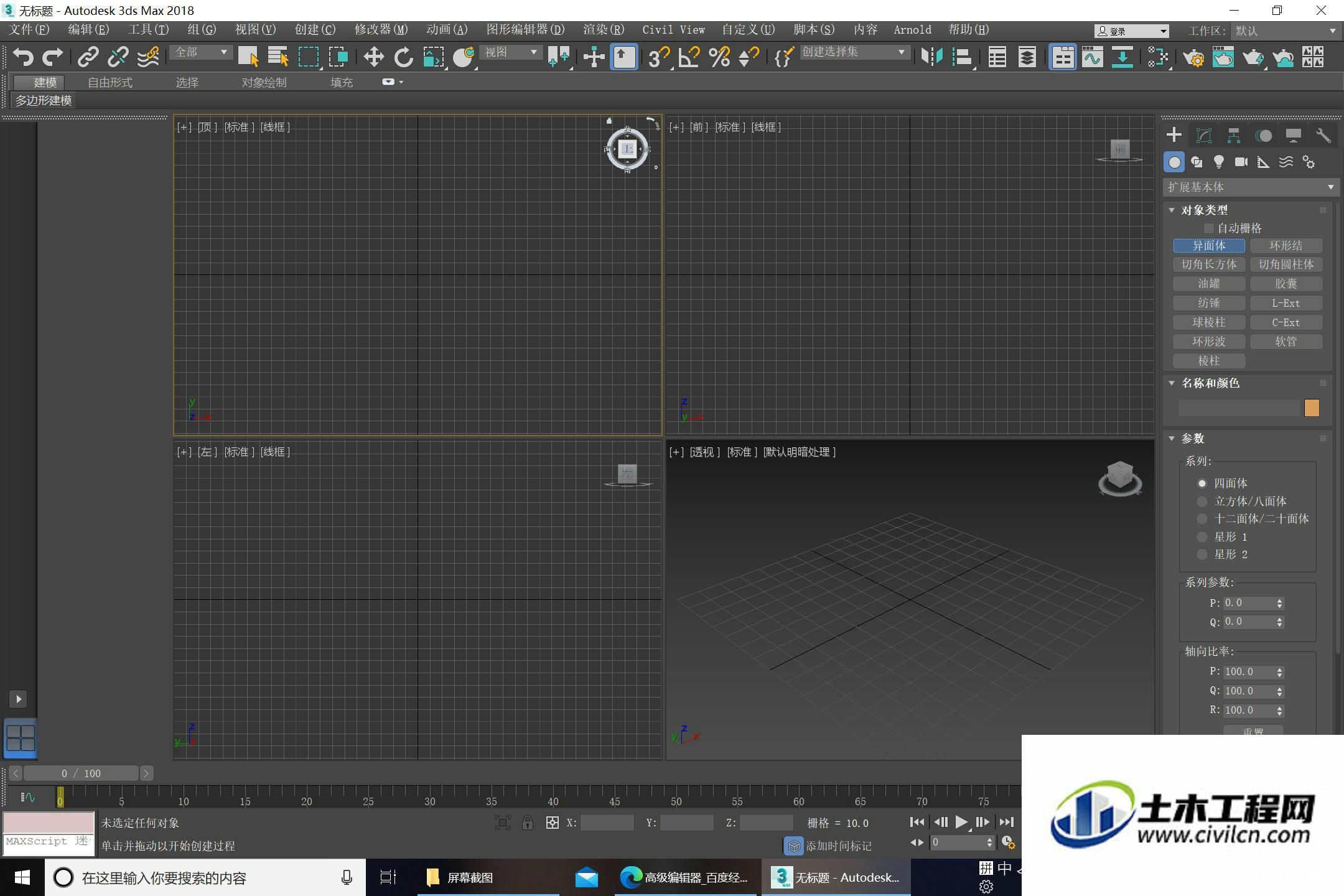Select the Unlink selection tool

118,57
